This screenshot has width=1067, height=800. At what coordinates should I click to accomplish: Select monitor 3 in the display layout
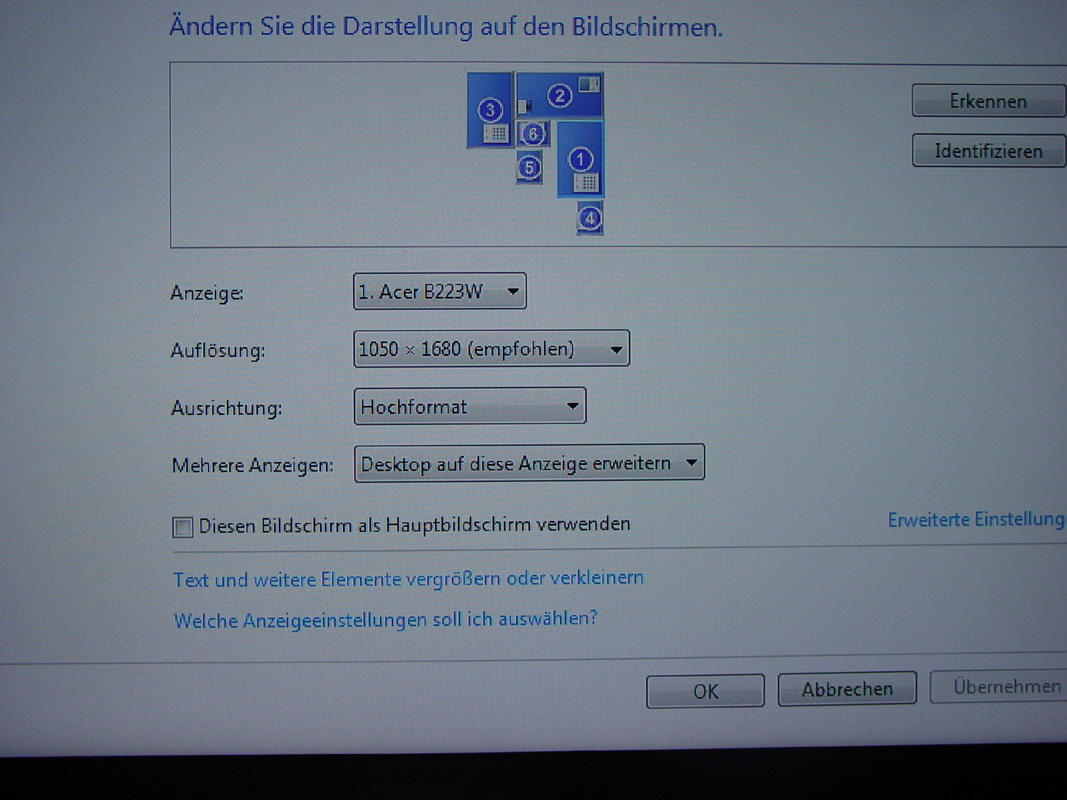490,109
